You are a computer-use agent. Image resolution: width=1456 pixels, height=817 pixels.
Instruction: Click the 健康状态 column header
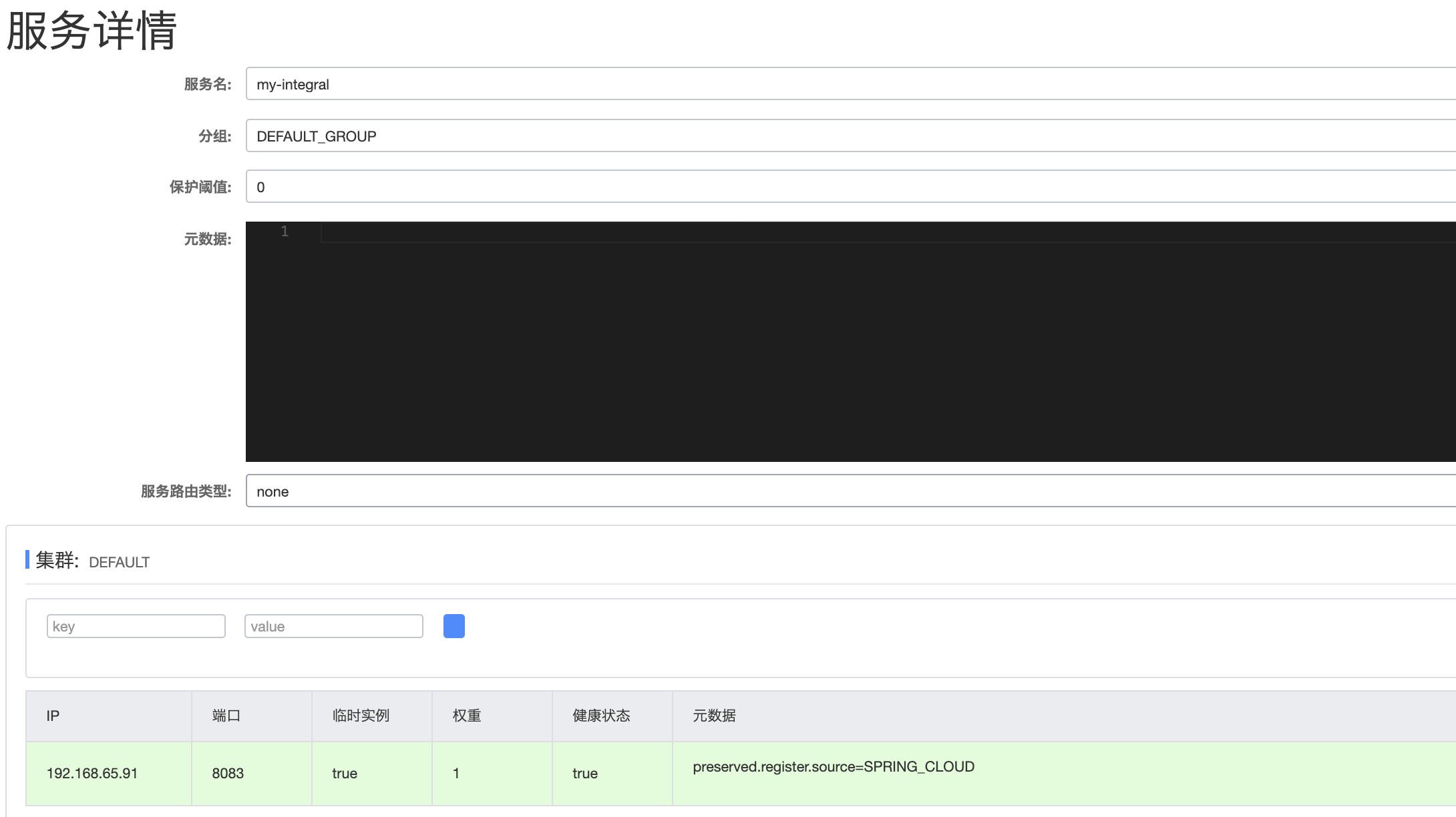612,716
